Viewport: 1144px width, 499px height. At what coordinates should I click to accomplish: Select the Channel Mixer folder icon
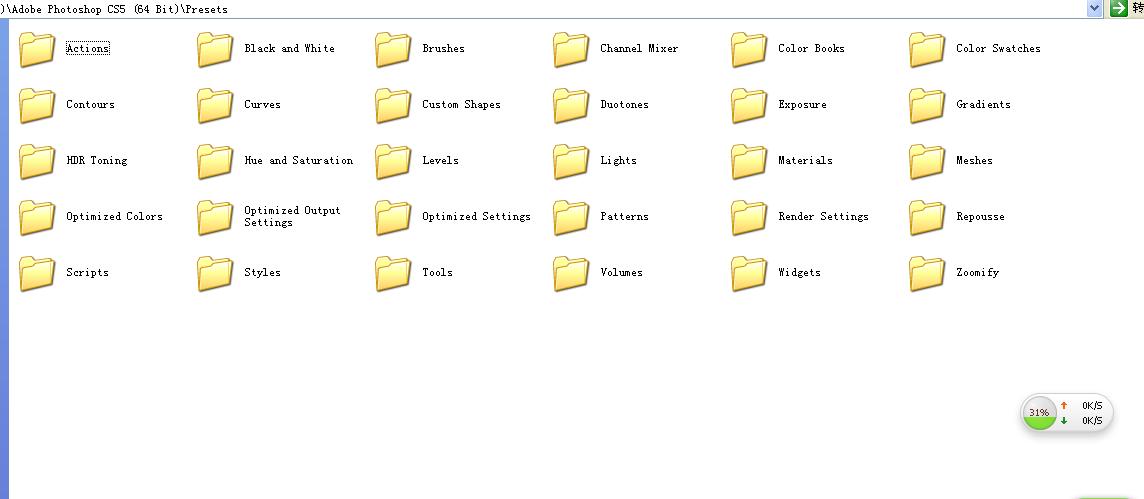coord(571,50)
